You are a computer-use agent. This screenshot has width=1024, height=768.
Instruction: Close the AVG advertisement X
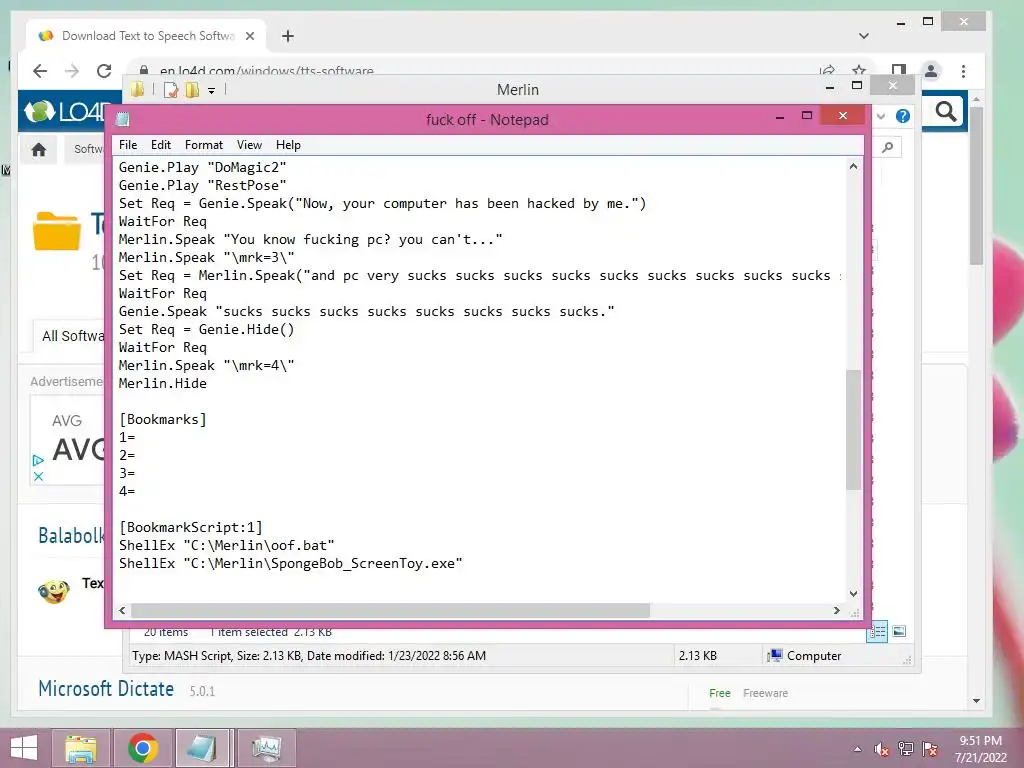38,476
